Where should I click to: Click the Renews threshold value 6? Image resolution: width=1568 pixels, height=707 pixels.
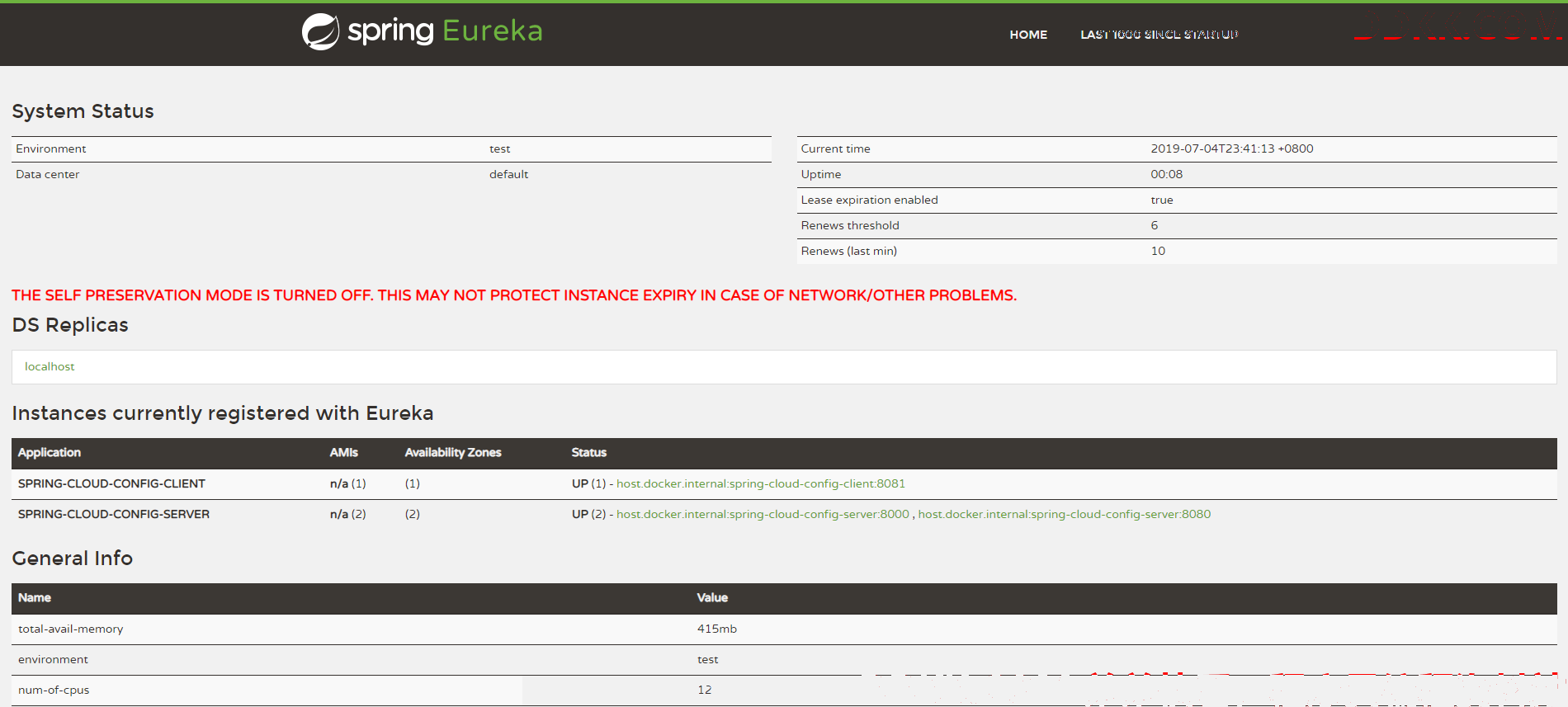click(1155, 225)
